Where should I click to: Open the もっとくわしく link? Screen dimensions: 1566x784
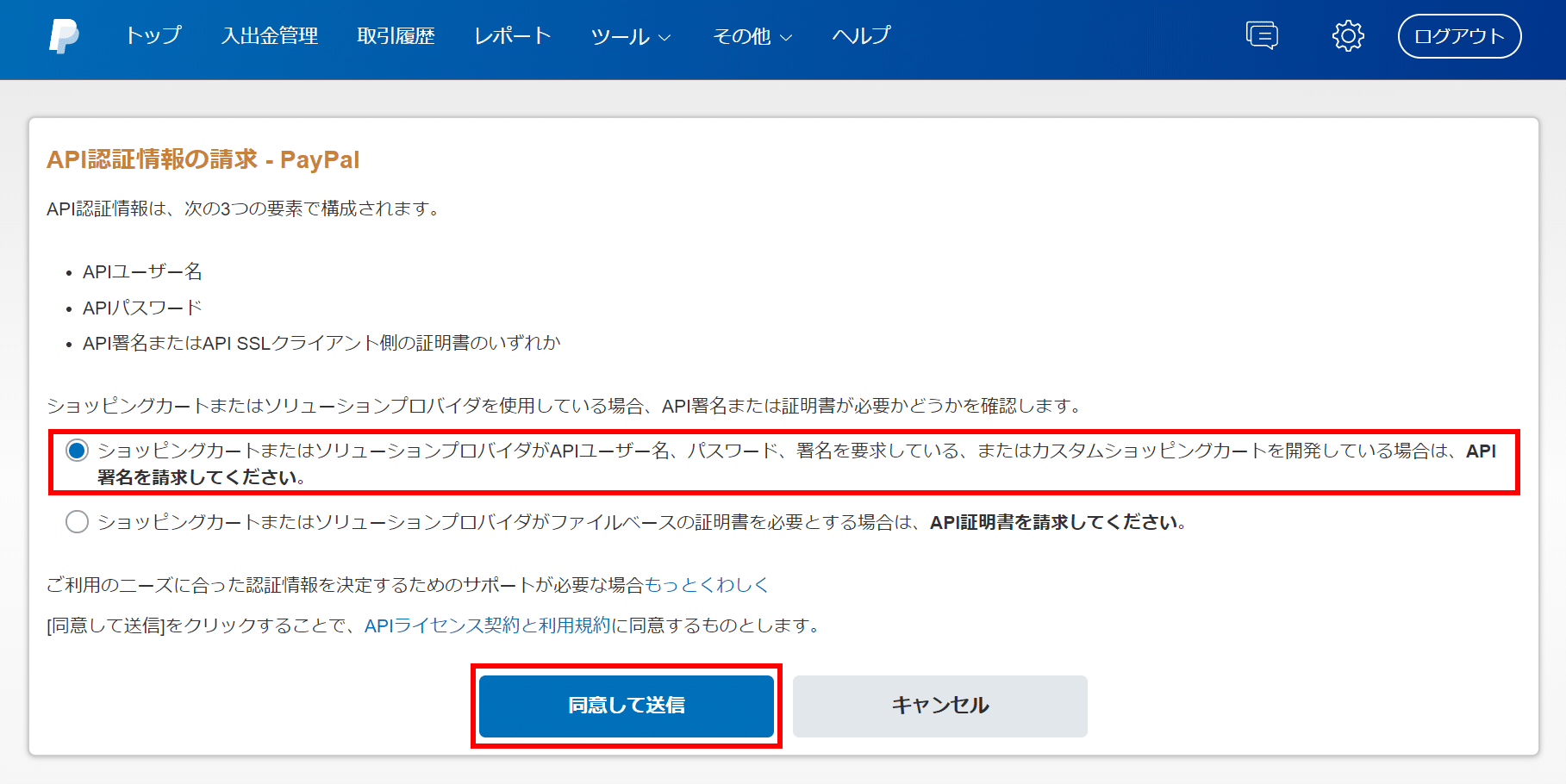[x=708, y=584]
